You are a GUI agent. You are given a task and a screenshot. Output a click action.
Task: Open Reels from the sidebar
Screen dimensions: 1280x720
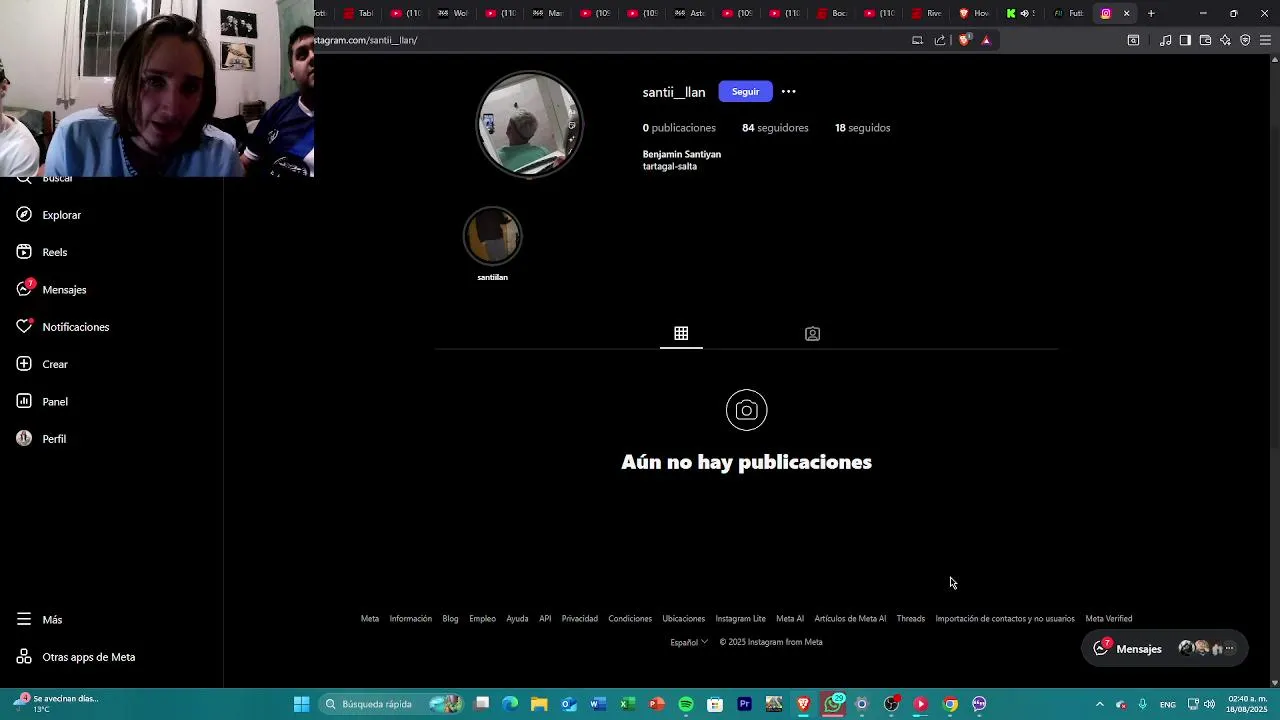[x=41, y=252]
